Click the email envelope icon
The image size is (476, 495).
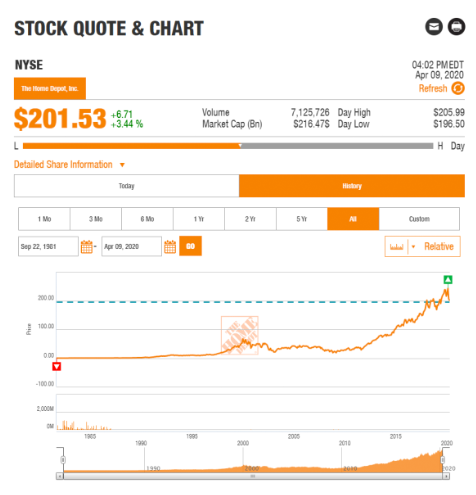(434, 27)
